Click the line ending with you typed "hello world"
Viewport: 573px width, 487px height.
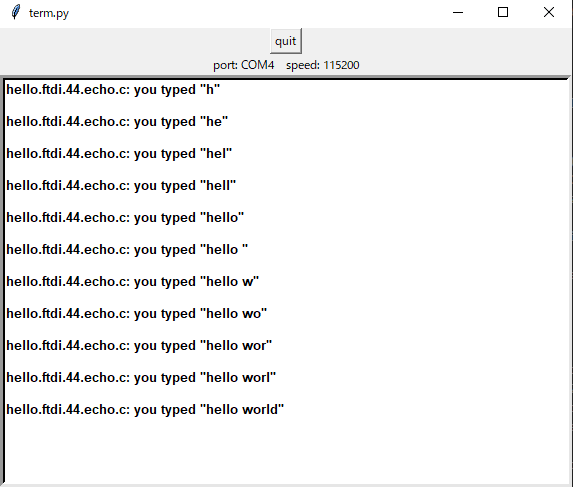click(145, 410)
